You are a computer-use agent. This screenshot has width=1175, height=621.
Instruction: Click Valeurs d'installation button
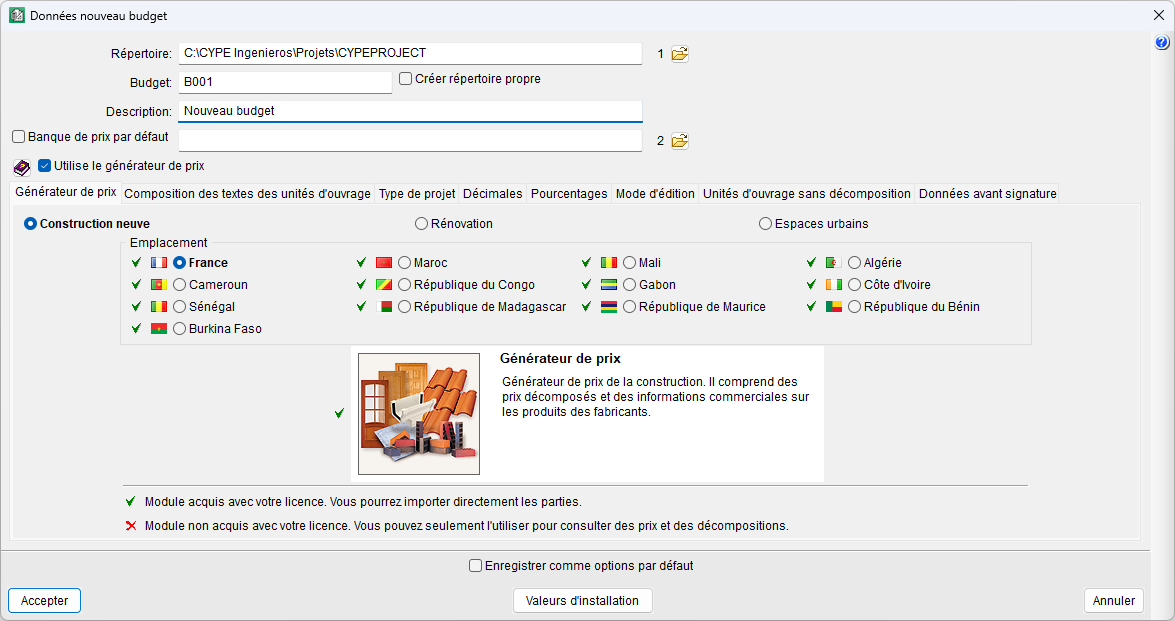(x=582, y=601)
